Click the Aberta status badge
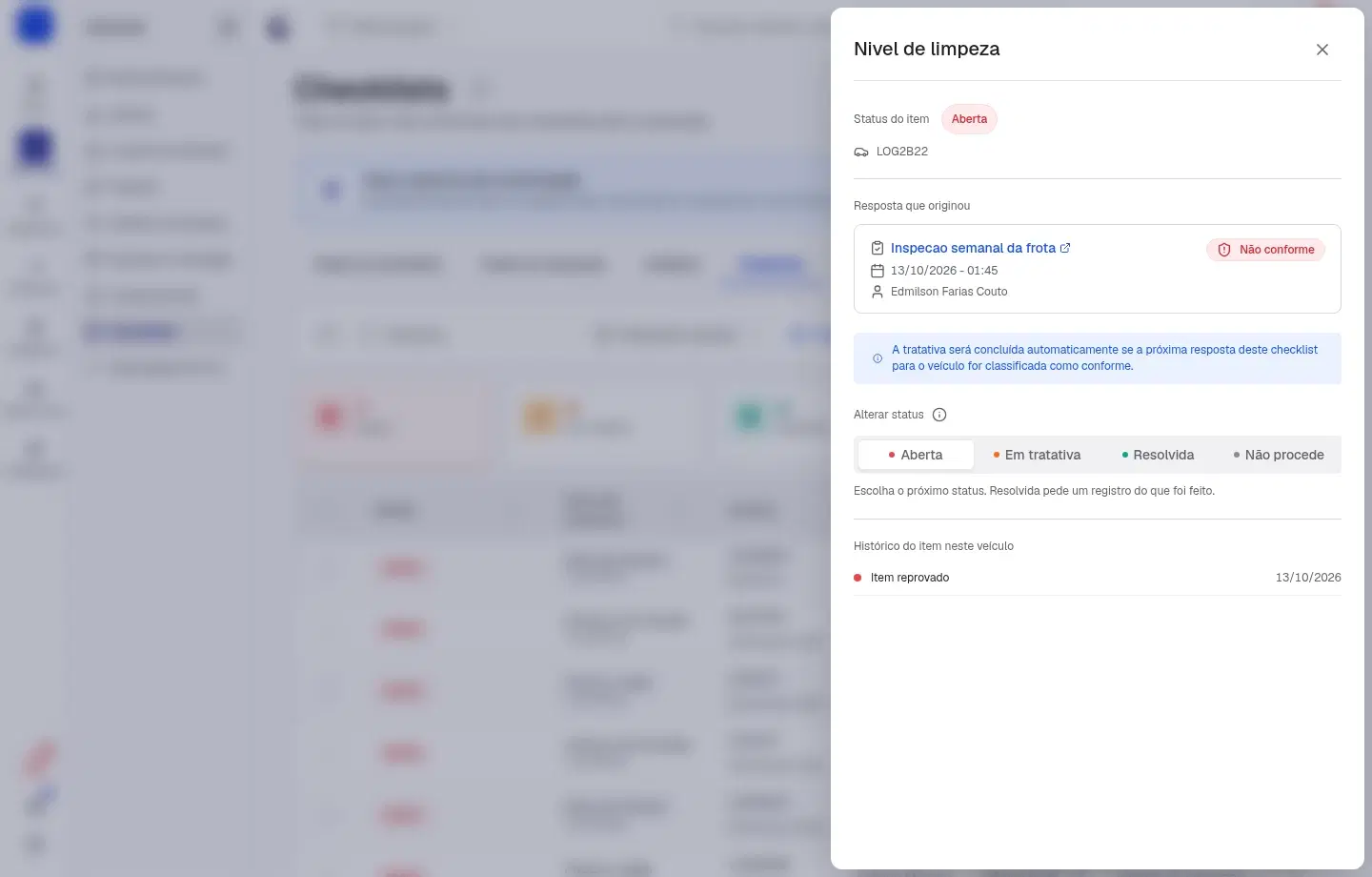The image size is (1372, 877). 969,119
